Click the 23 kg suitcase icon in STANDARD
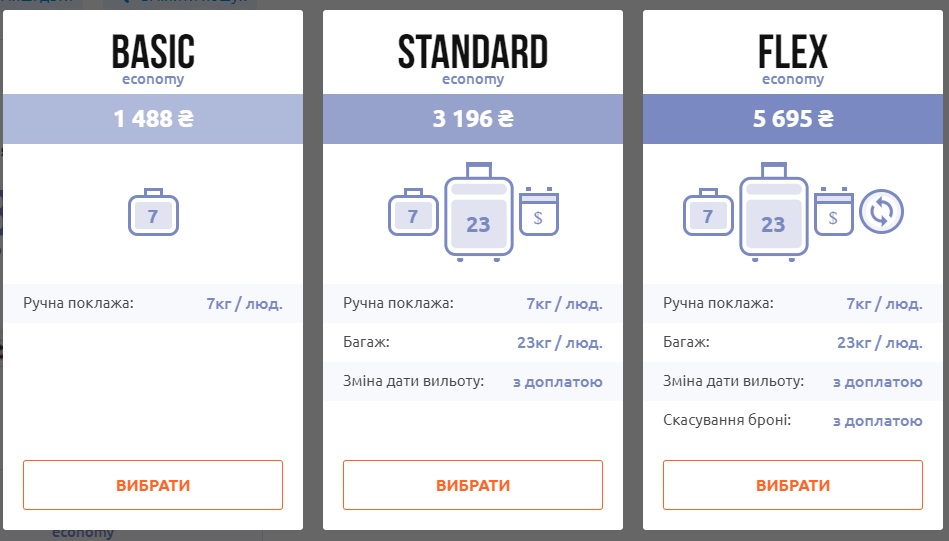 point(478,212)
